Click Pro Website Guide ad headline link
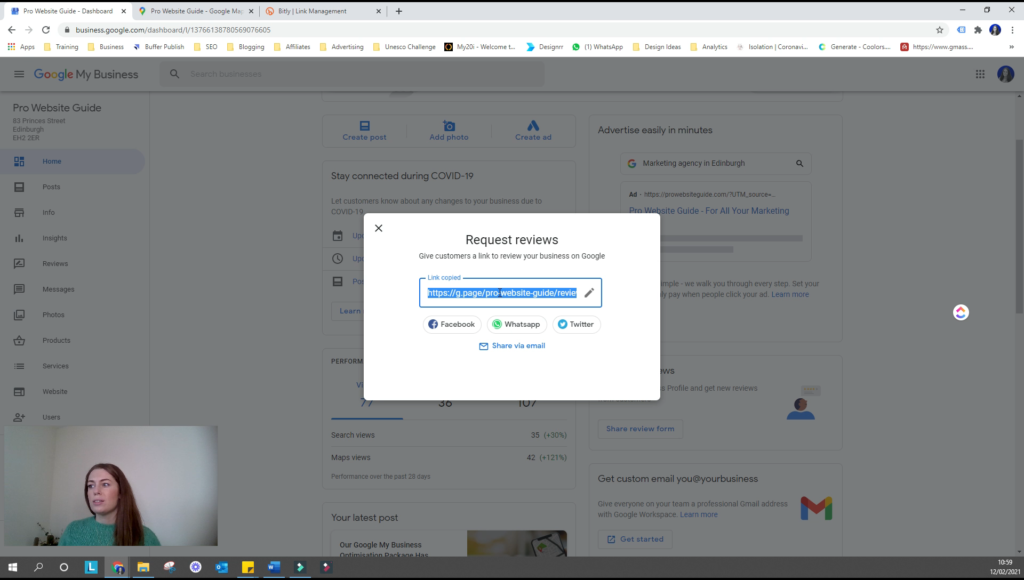Screen dimensions: 1024x580 point(709,211)
